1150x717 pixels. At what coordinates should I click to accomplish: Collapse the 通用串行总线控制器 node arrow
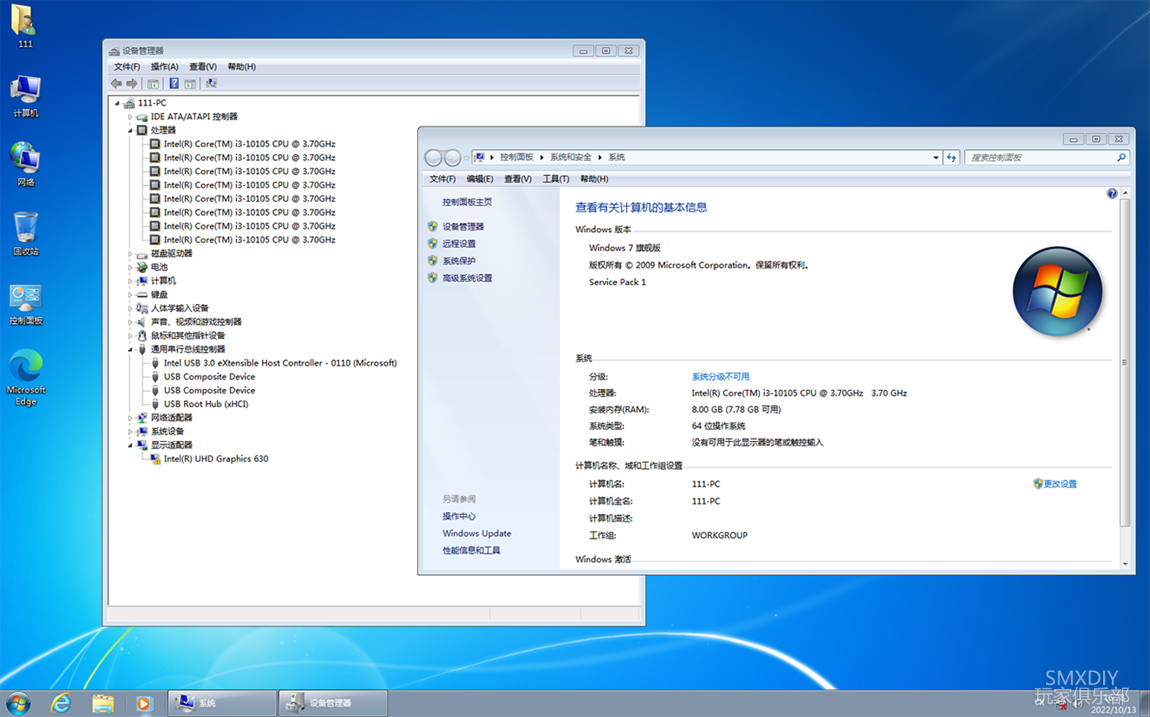click(131, 350)
